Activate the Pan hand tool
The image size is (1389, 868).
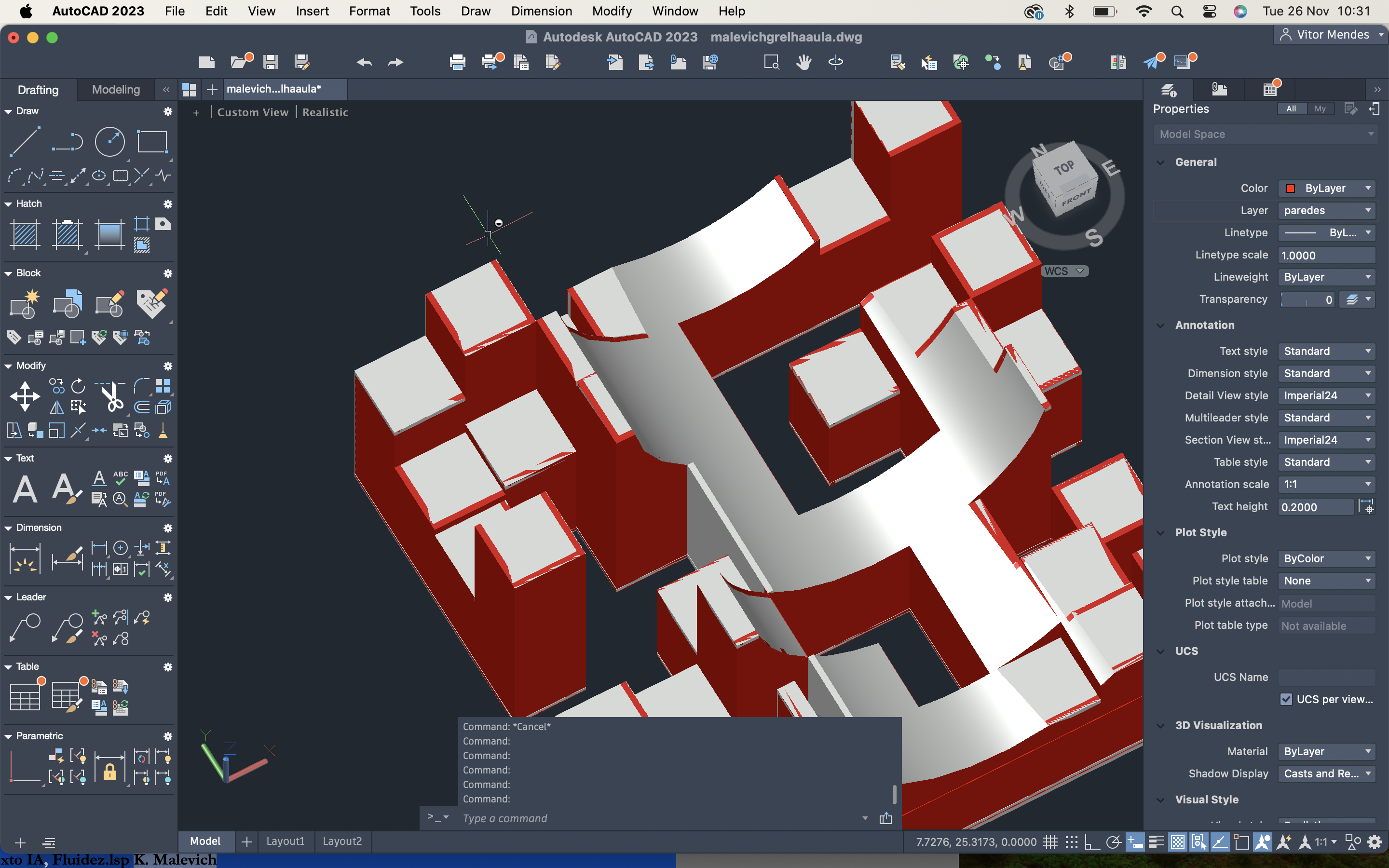pyautogui.click(x=803, y=62)
